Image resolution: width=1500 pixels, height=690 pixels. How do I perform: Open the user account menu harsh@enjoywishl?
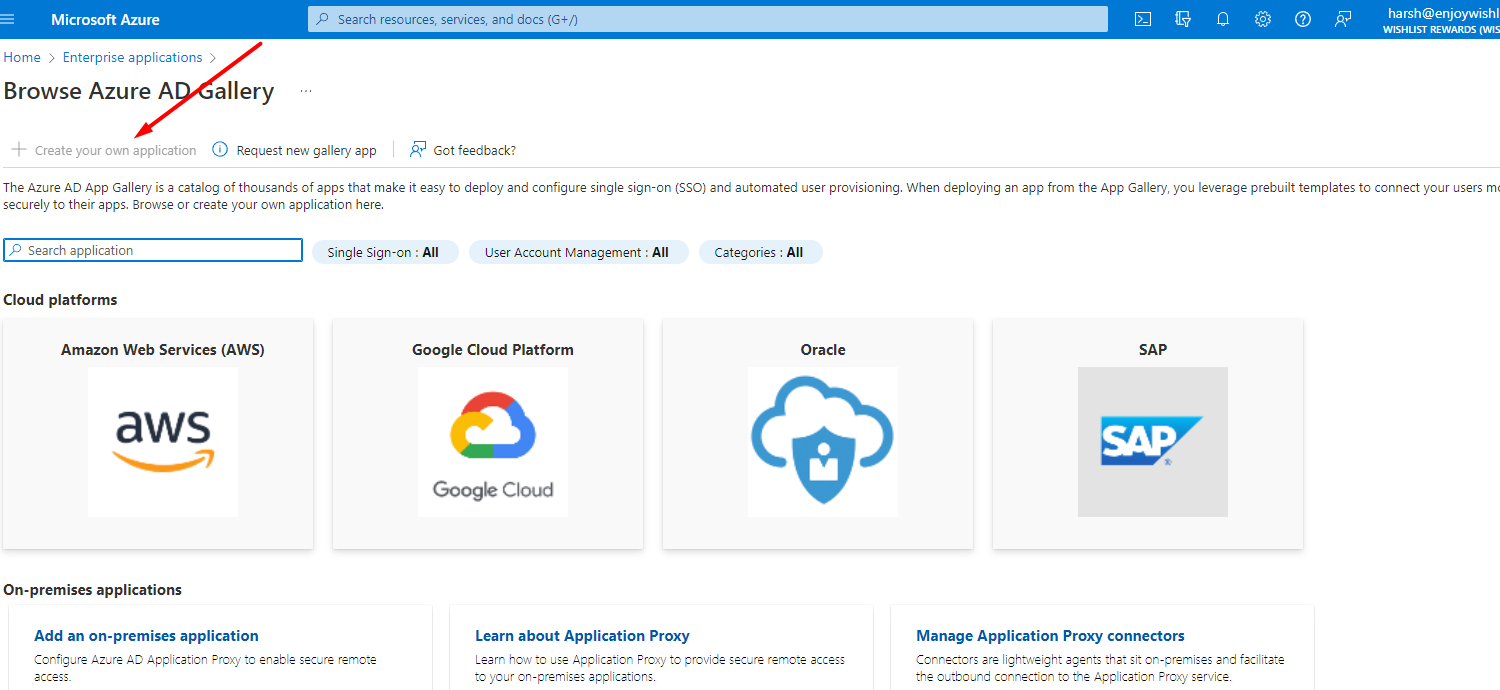click(x=1443, y=19)
